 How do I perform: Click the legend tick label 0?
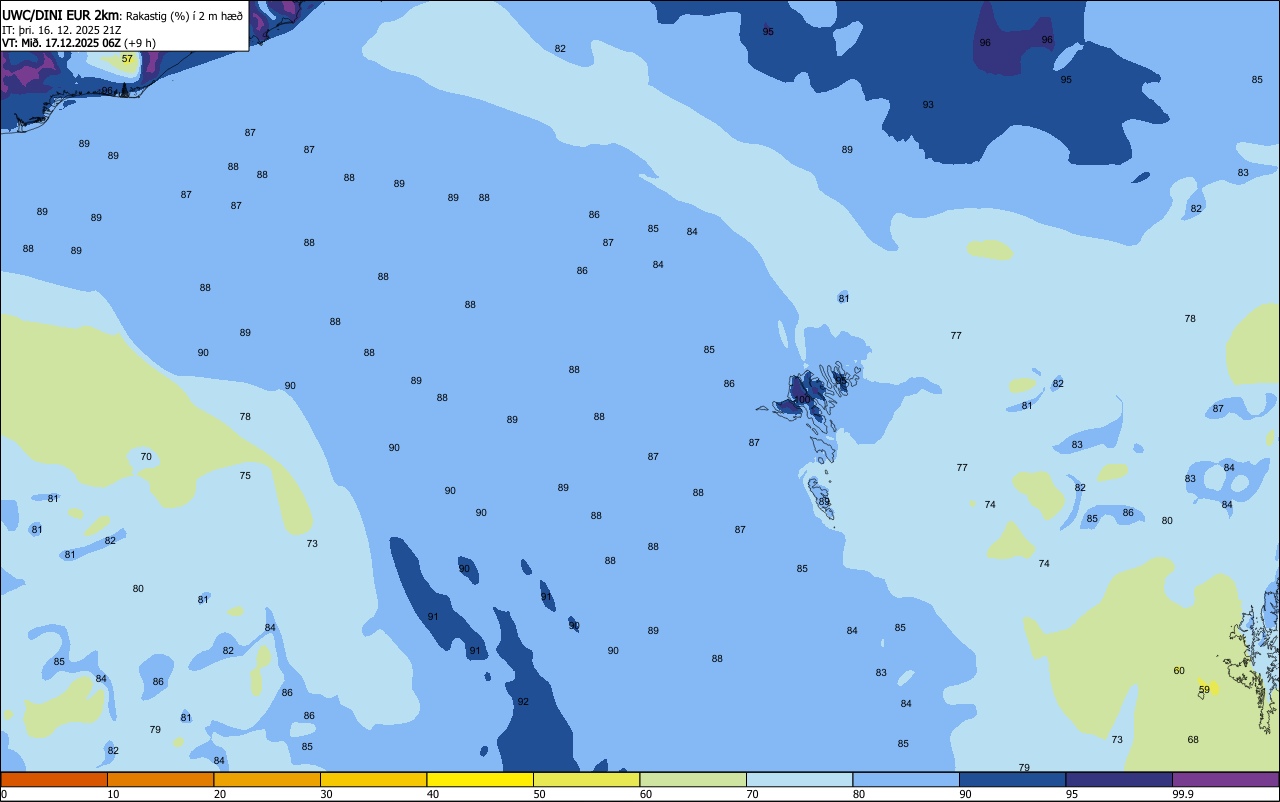4,794
